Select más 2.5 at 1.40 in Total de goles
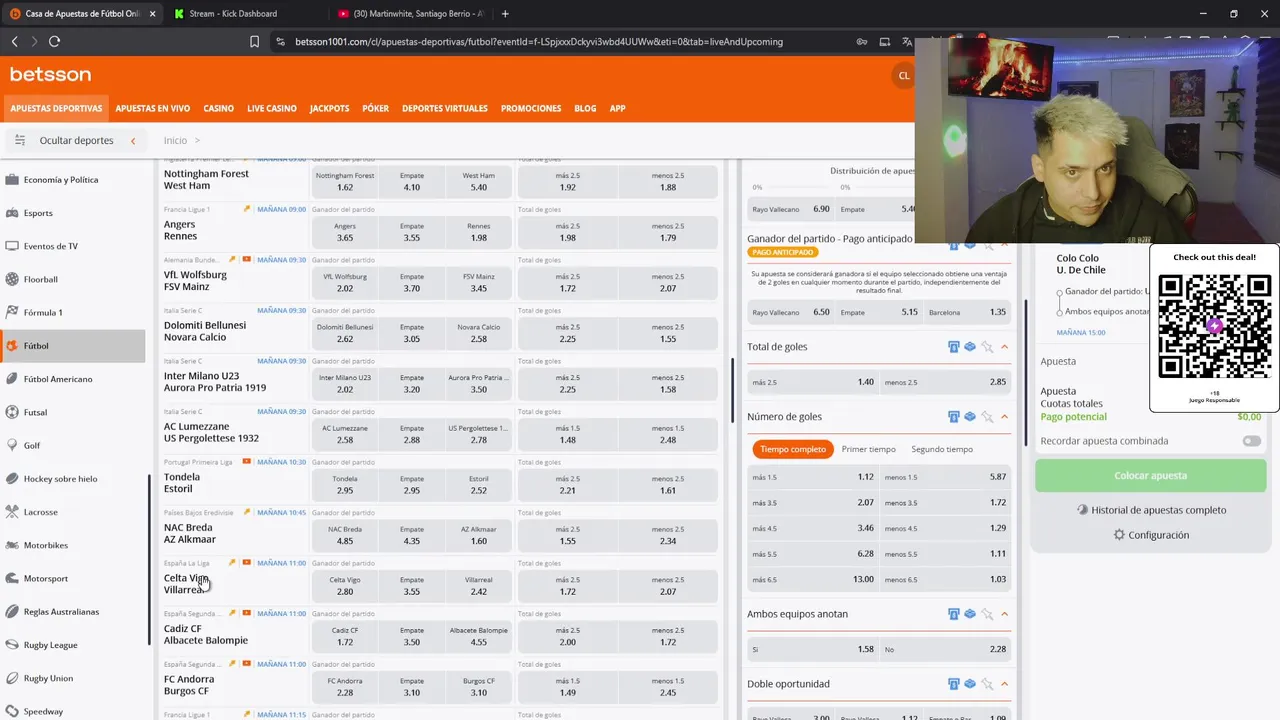 point(813,382)
